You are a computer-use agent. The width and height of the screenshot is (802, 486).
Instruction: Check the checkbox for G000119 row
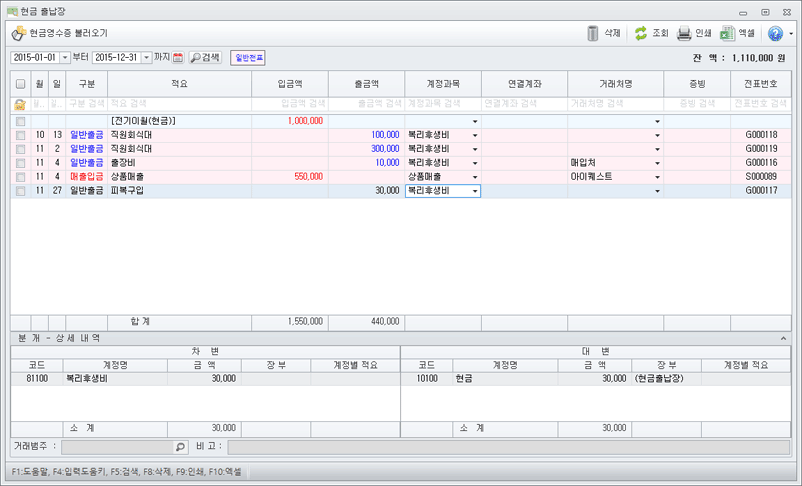(20, 149)
